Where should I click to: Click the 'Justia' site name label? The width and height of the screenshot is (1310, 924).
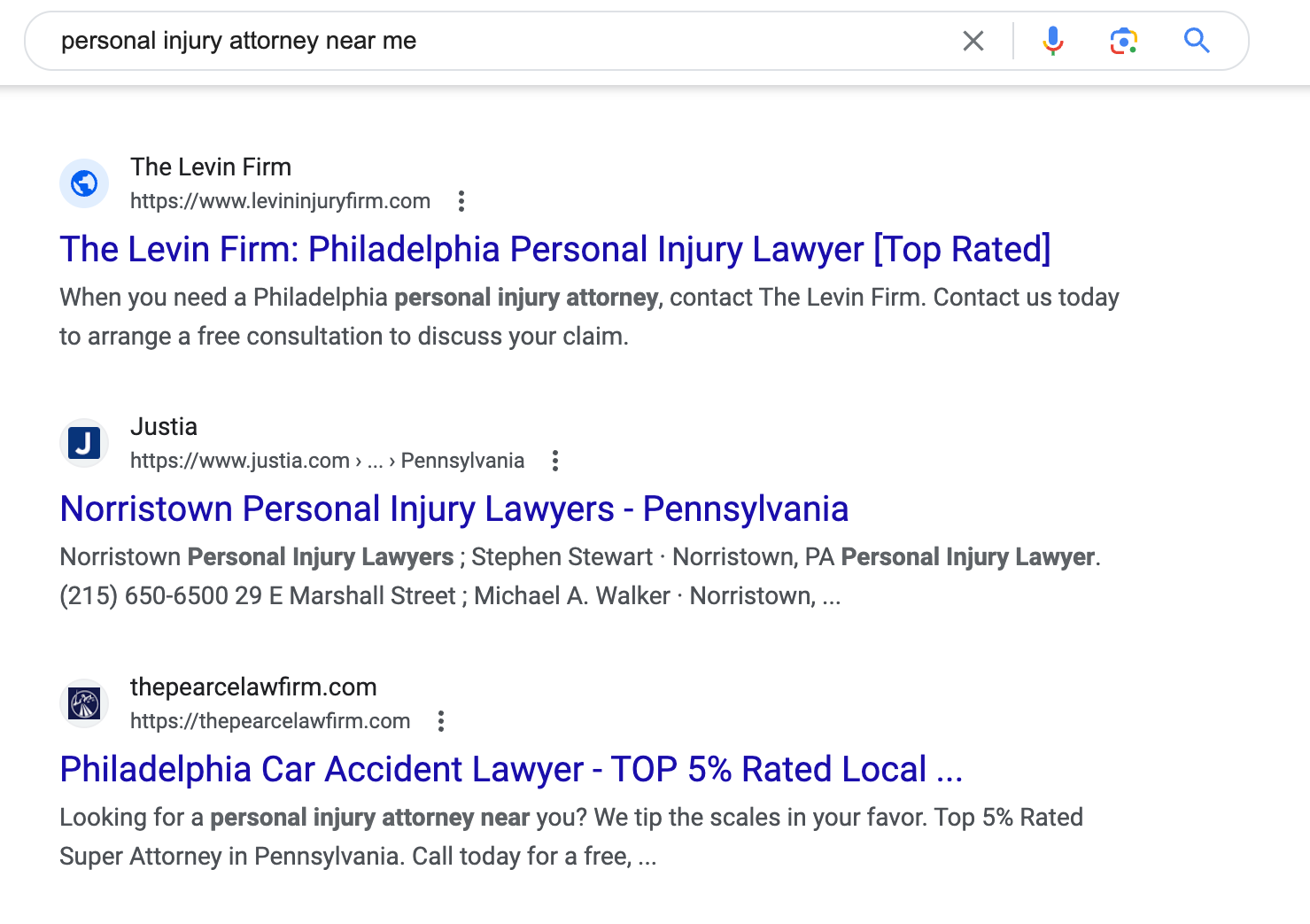(x=164, y=426)
